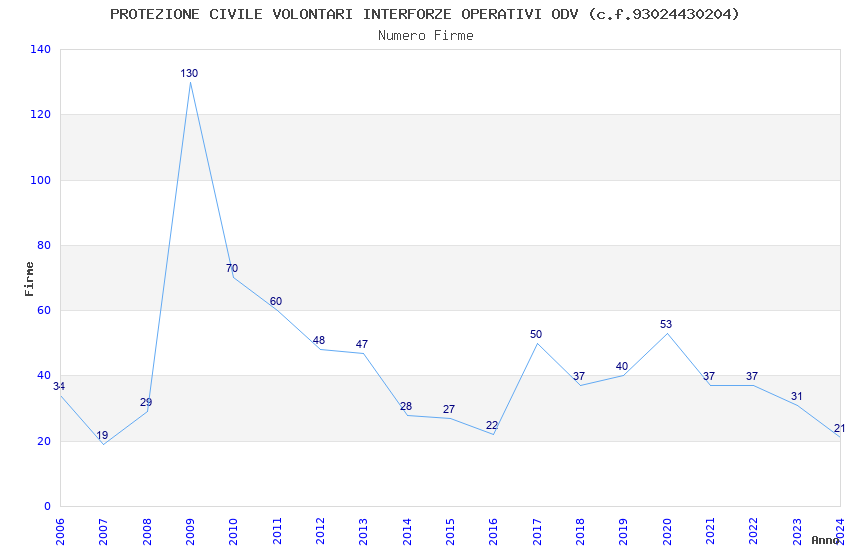Click the 2022 year tick label
Viewport: 850px width, 550px height.
(x=754, y=531)
